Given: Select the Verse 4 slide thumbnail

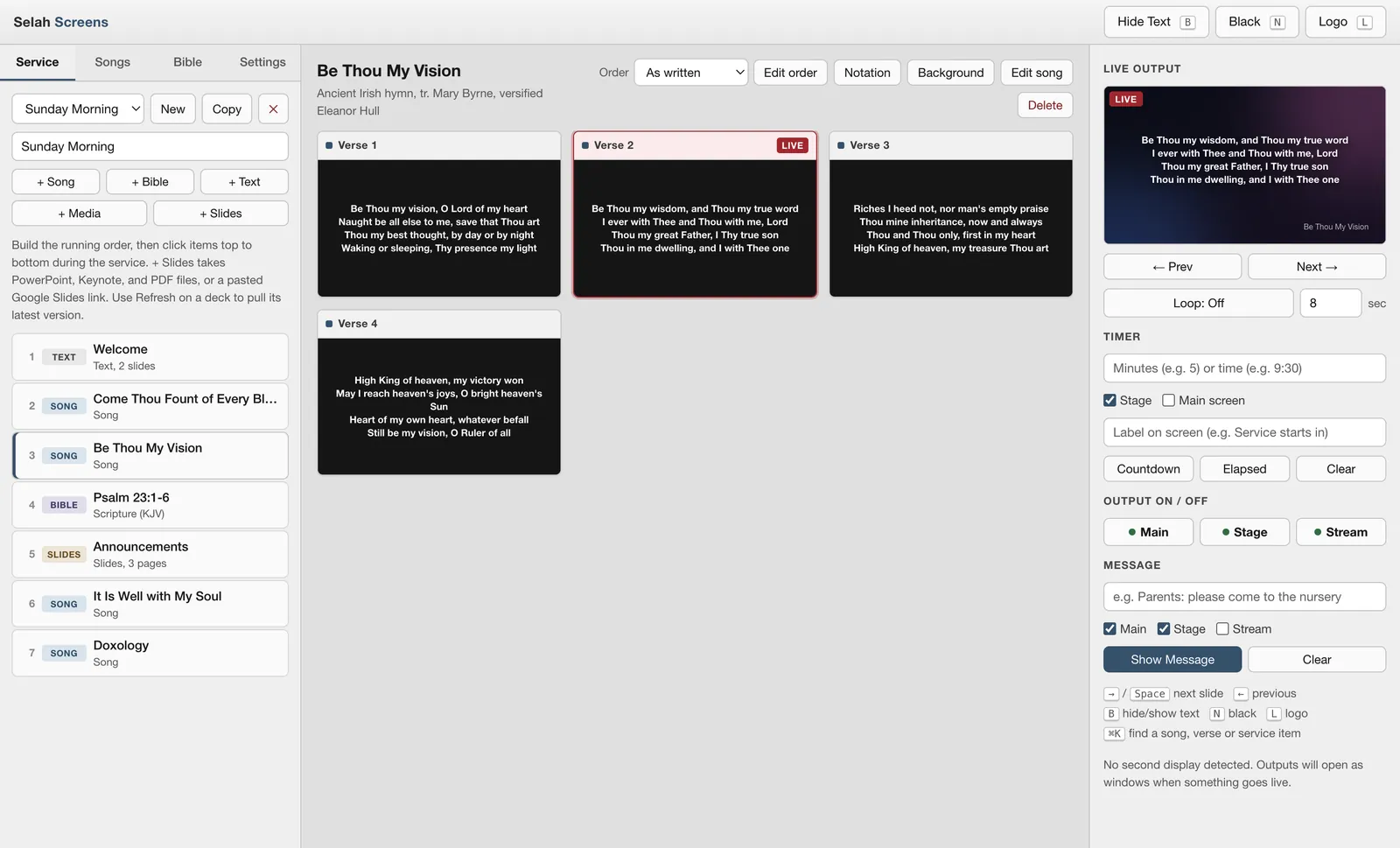Looking at the screenshot, I should [439, 393].
